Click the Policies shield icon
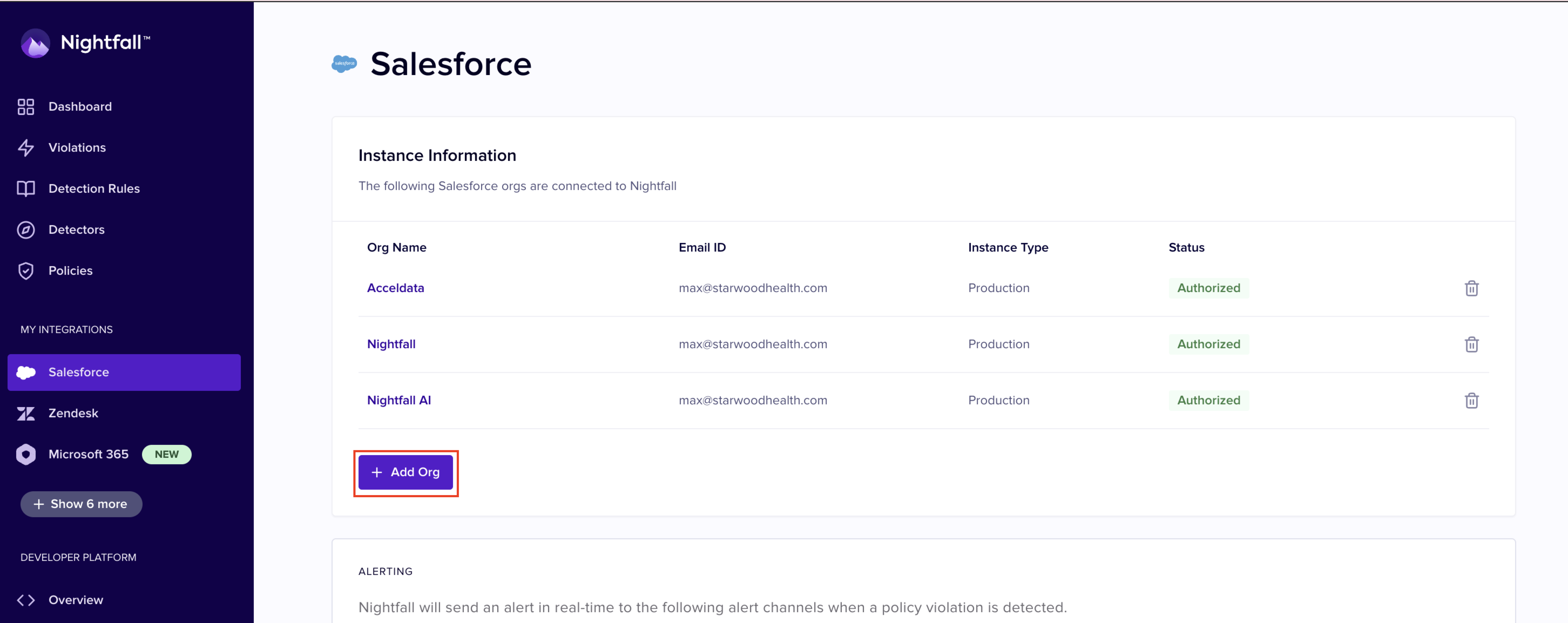 point(26,271)
